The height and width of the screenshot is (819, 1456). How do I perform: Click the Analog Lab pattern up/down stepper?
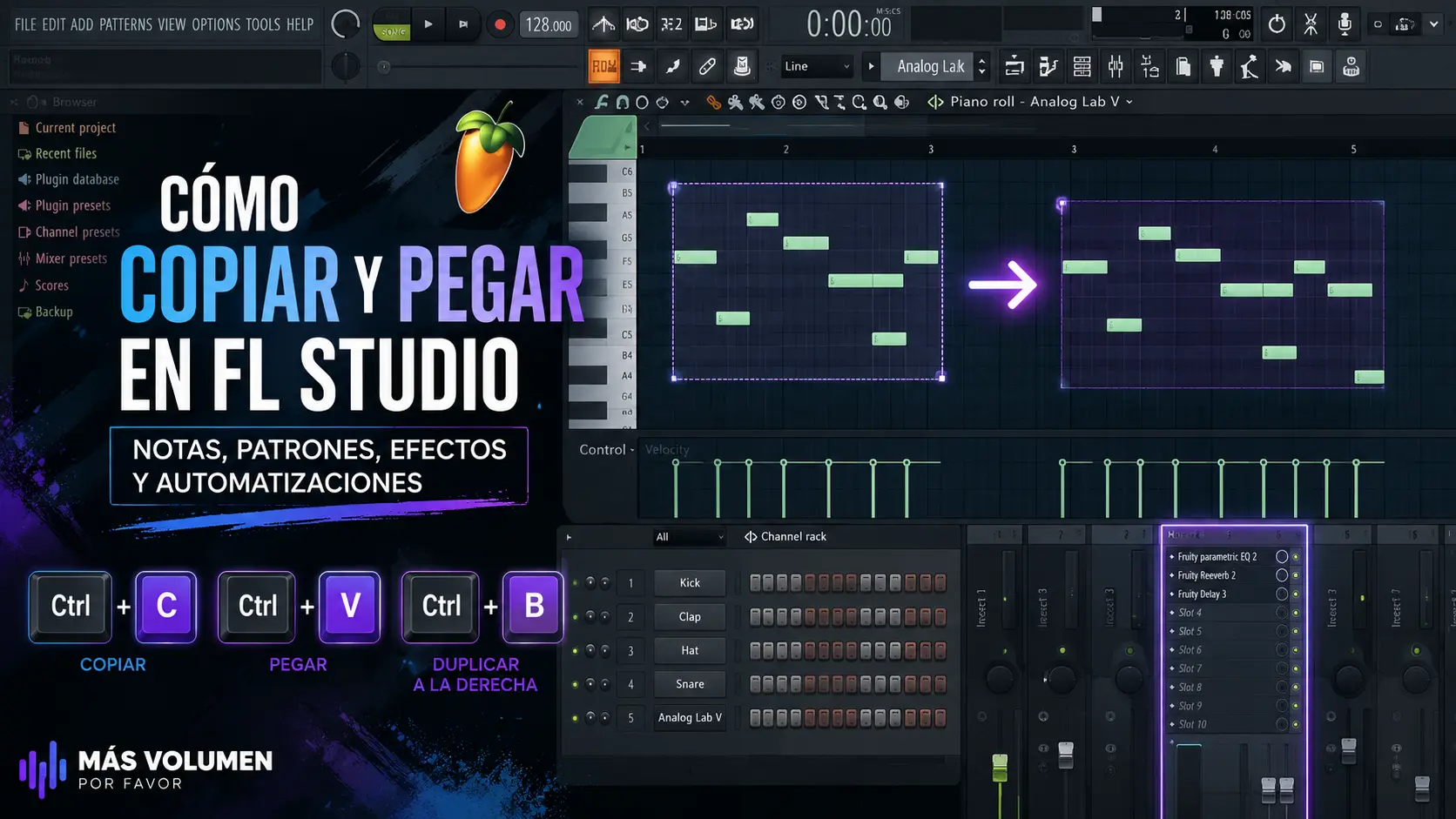982,66
